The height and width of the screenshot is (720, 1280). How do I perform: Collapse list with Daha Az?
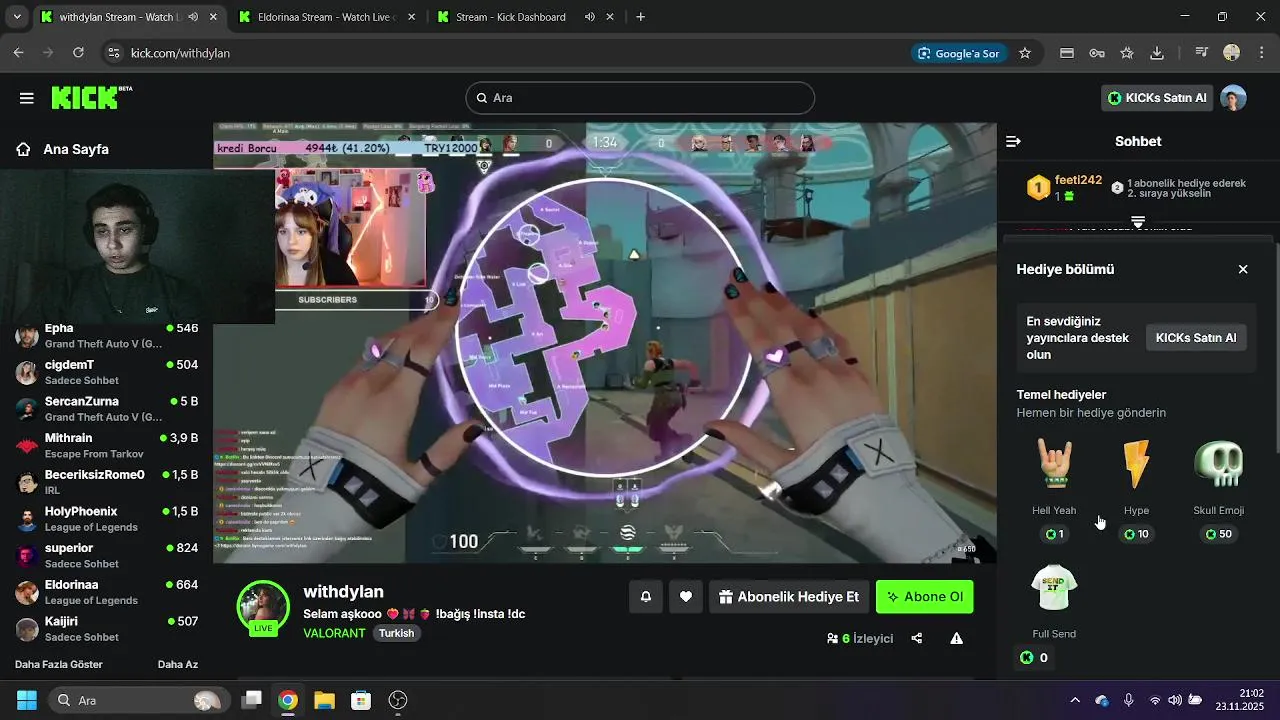click(x=178, y=664)
